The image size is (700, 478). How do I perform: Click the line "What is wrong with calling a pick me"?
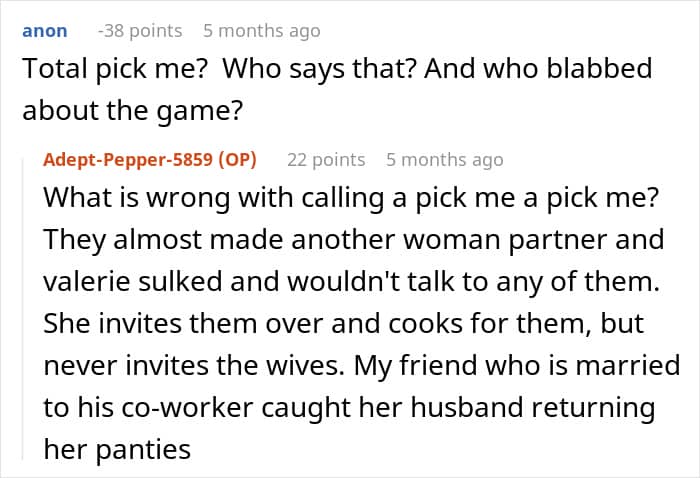pyautogui.click(x=351, y=198)
